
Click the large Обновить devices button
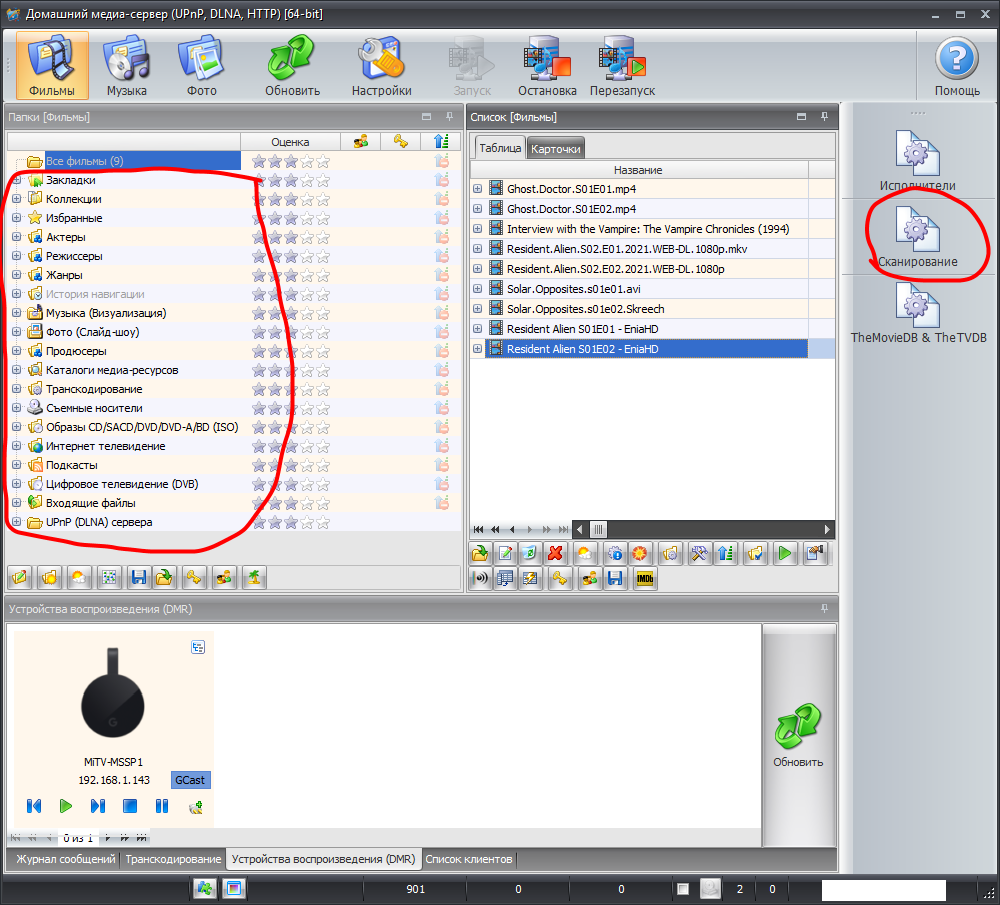coord(798,735)
